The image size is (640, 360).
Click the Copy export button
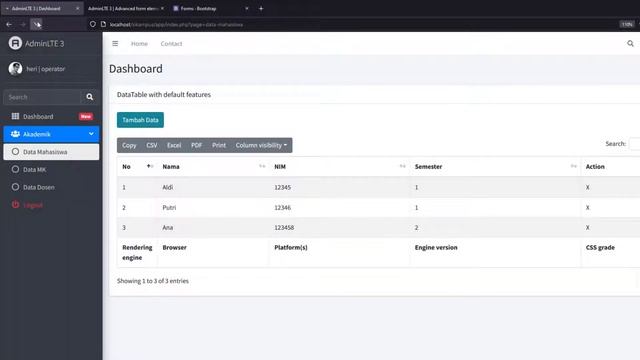(129, 145)
